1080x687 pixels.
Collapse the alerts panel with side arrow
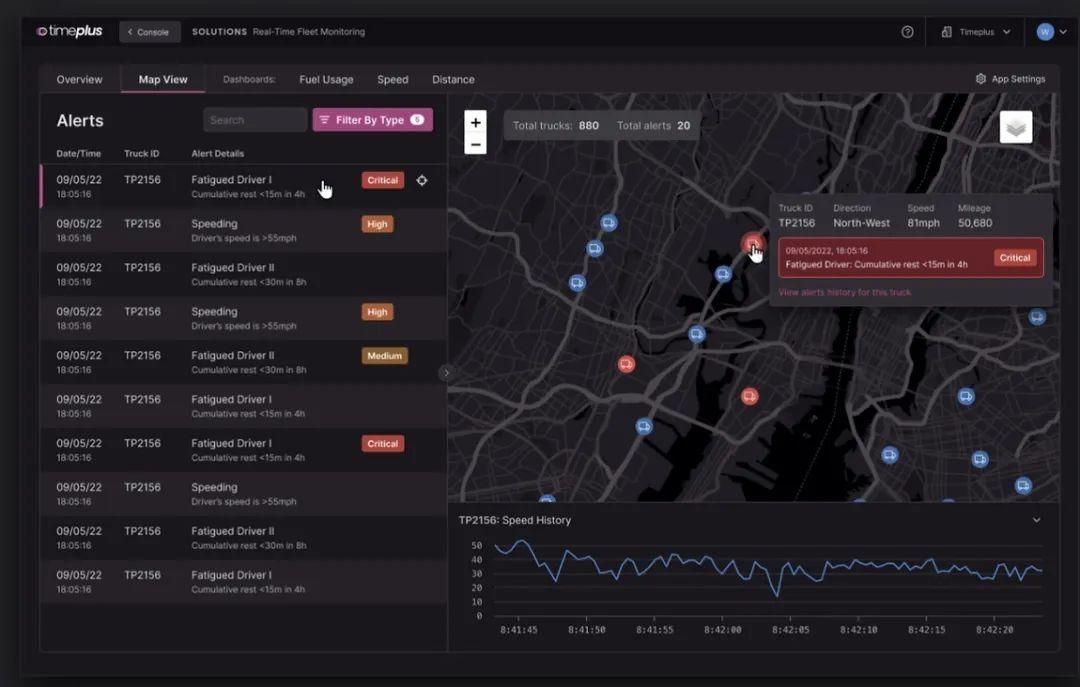pyautogui.click(x=446, y=373)
